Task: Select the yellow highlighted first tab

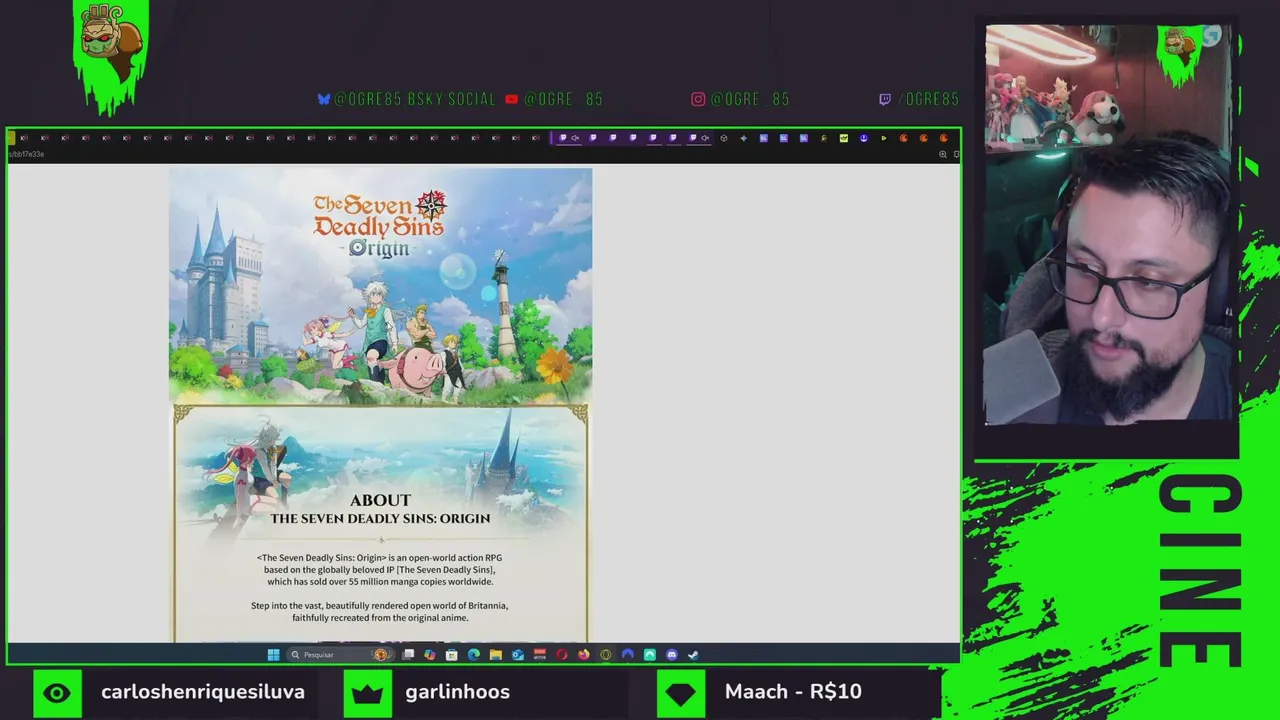Action: [x=12, y=138]
